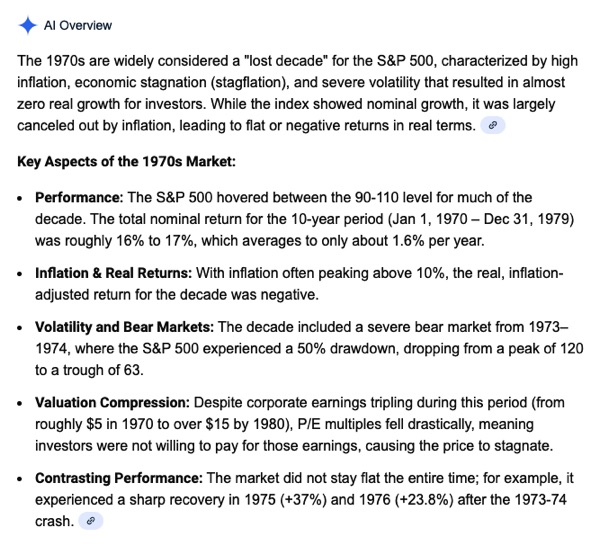Open the source link icon after Contrasting Performance

[x=92, y=521]
